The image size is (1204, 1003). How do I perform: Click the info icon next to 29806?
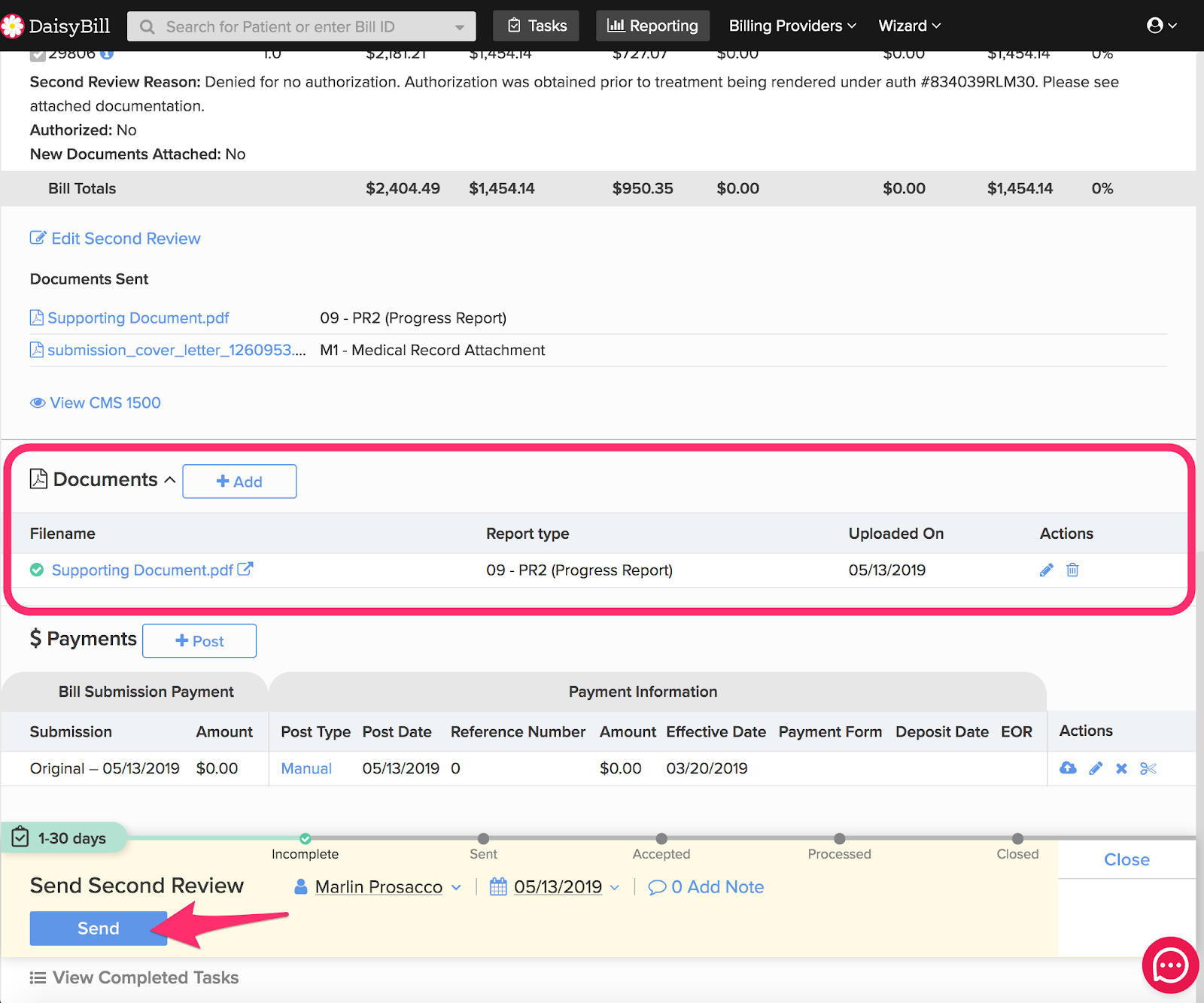107,54
